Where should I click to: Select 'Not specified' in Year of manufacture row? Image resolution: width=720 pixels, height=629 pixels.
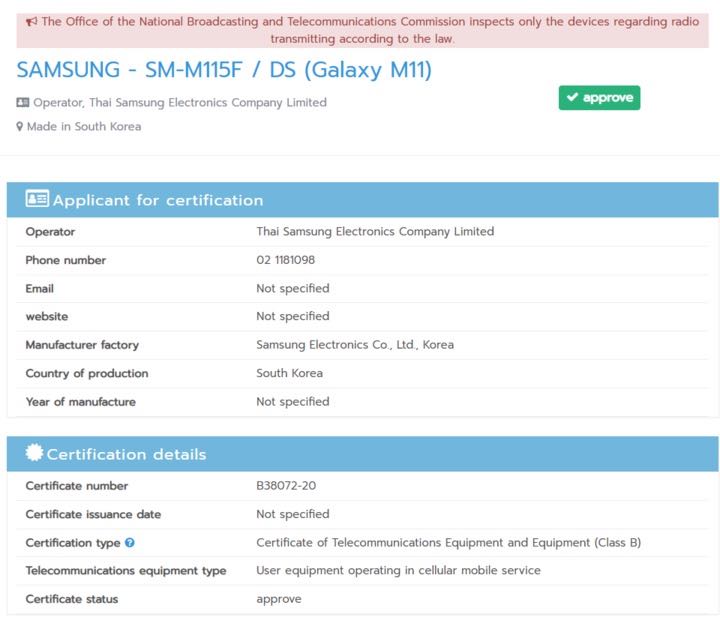click(293, 402)
